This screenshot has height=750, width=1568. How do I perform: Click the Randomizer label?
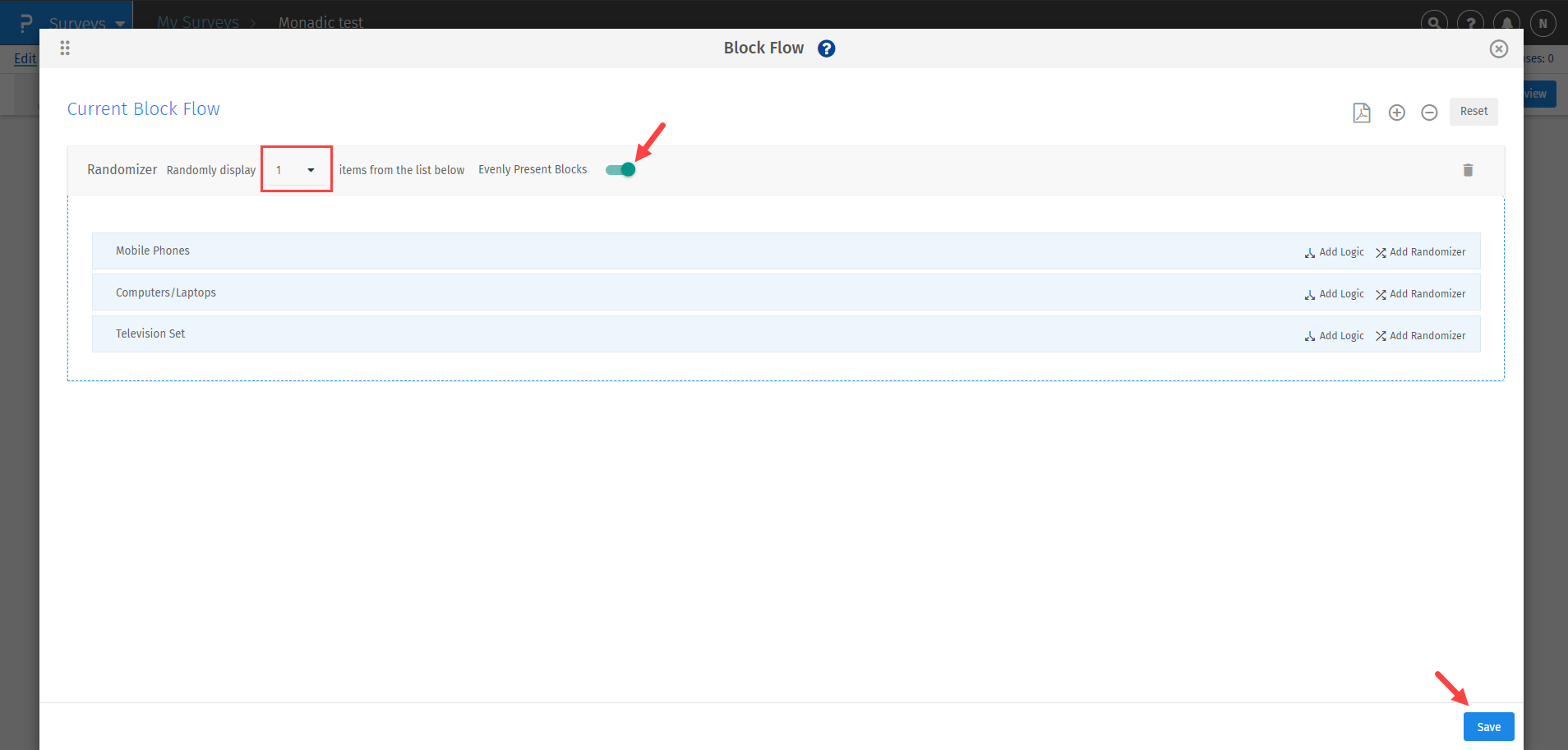(122, 169)
